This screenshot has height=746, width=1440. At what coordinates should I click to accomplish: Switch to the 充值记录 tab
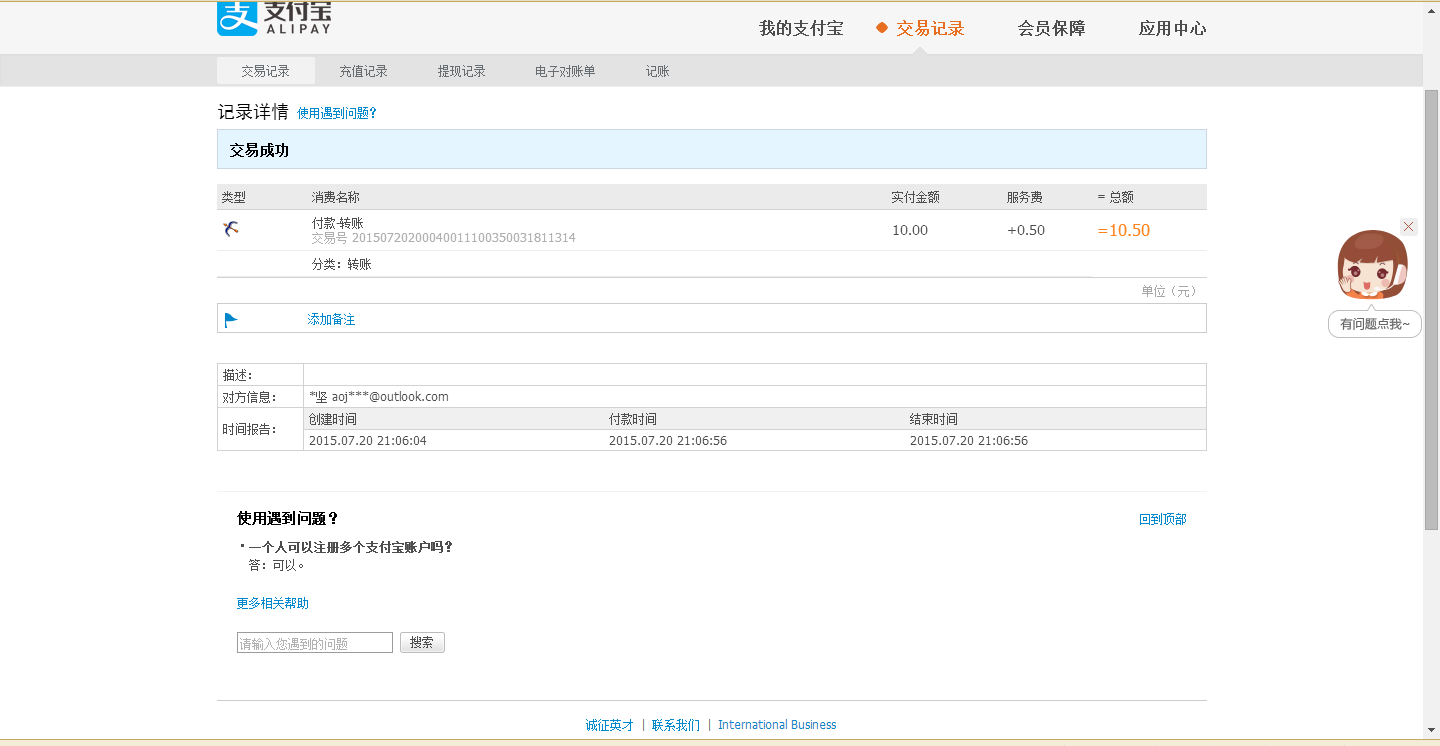click(363, 71)
